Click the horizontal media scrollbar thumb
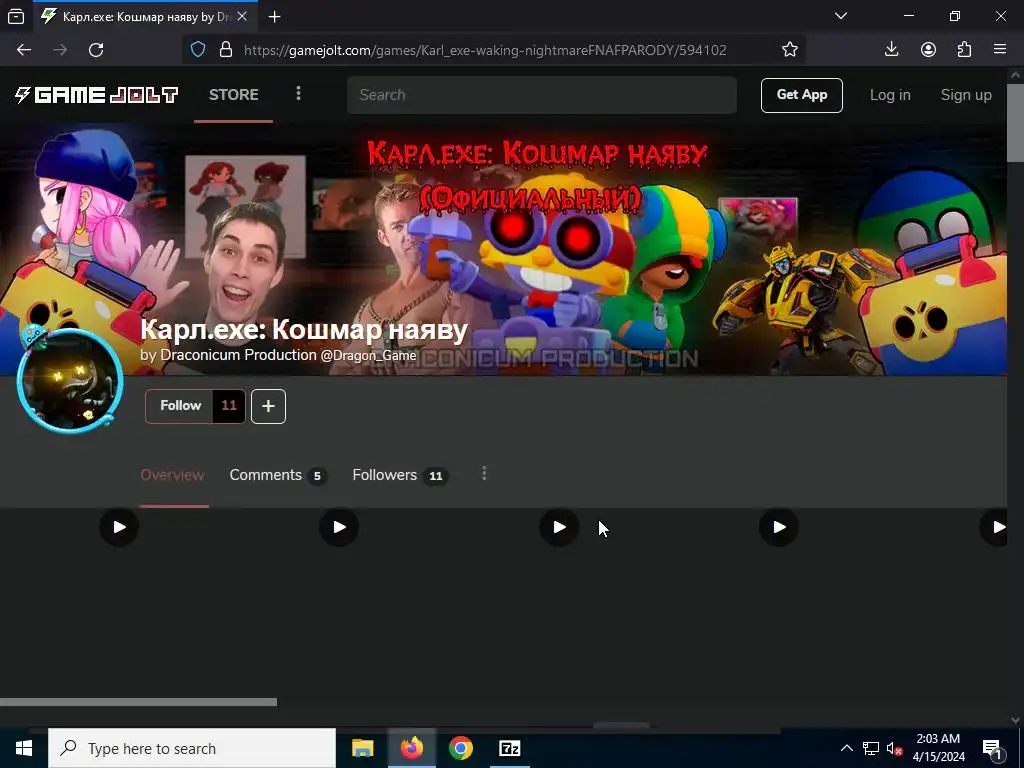The image size is (1024, 768). coord(138,702)
